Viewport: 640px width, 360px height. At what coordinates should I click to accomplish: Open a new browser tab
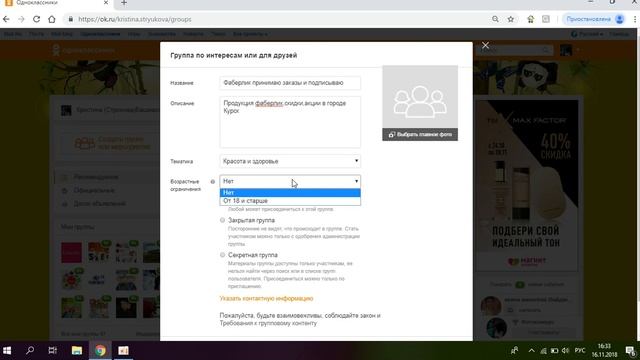pyautogui.click(x=124, y=3)
